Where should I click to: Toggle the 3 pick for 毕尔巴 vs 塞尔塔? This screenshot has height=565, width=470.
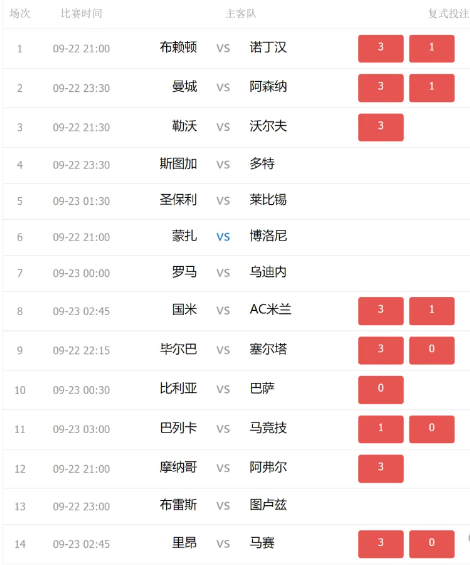[x=381, y=350]
